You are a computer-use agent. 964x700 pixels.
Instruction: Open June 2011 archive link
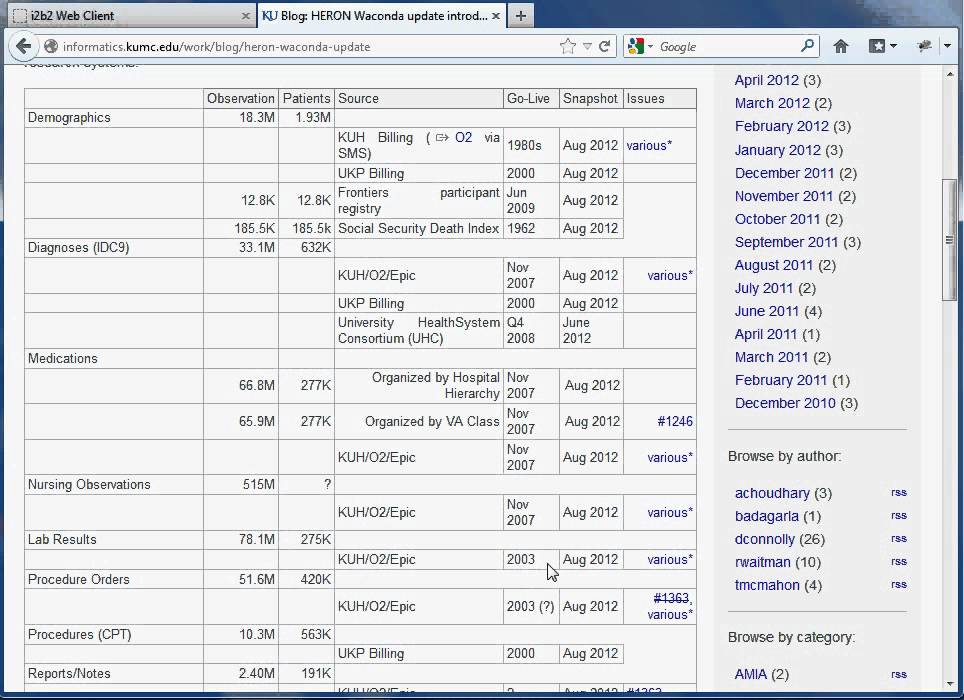click(767, 312)
